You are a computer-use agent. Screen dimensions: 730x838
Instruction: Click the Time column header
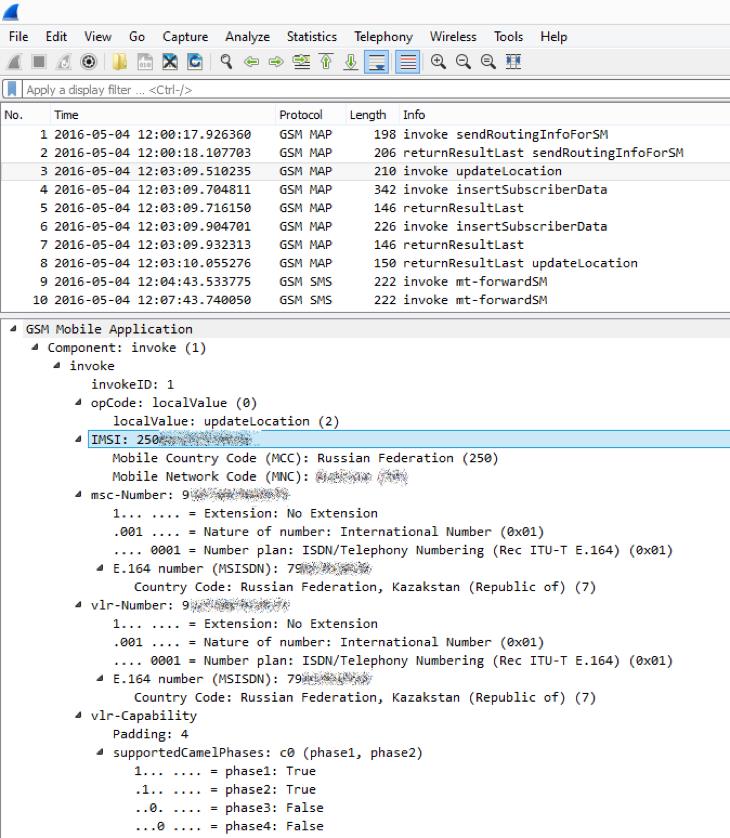point(66,115)
